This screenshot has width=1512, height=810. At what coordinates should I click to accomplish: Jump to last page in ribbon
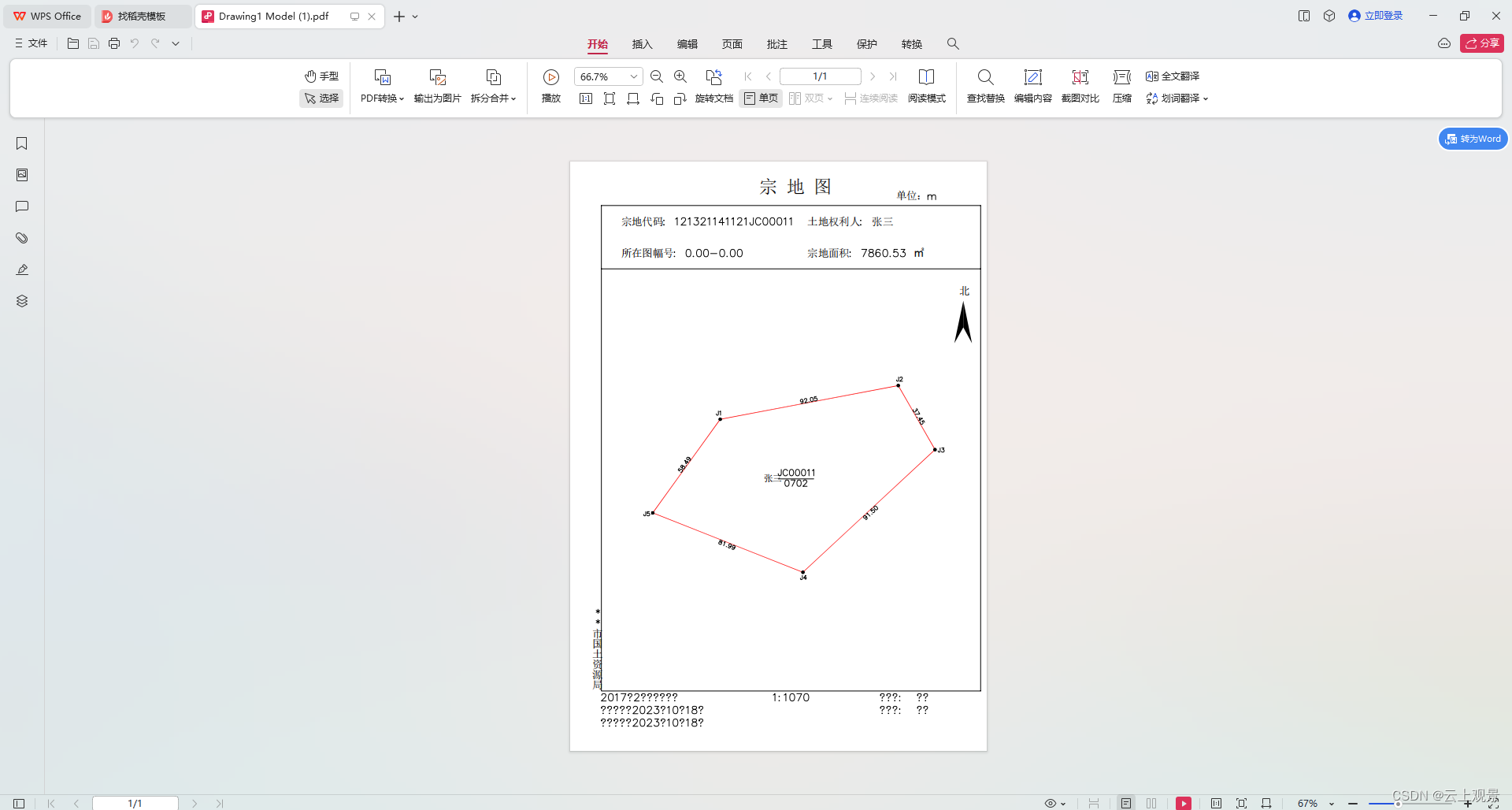(x=893, y=76)
